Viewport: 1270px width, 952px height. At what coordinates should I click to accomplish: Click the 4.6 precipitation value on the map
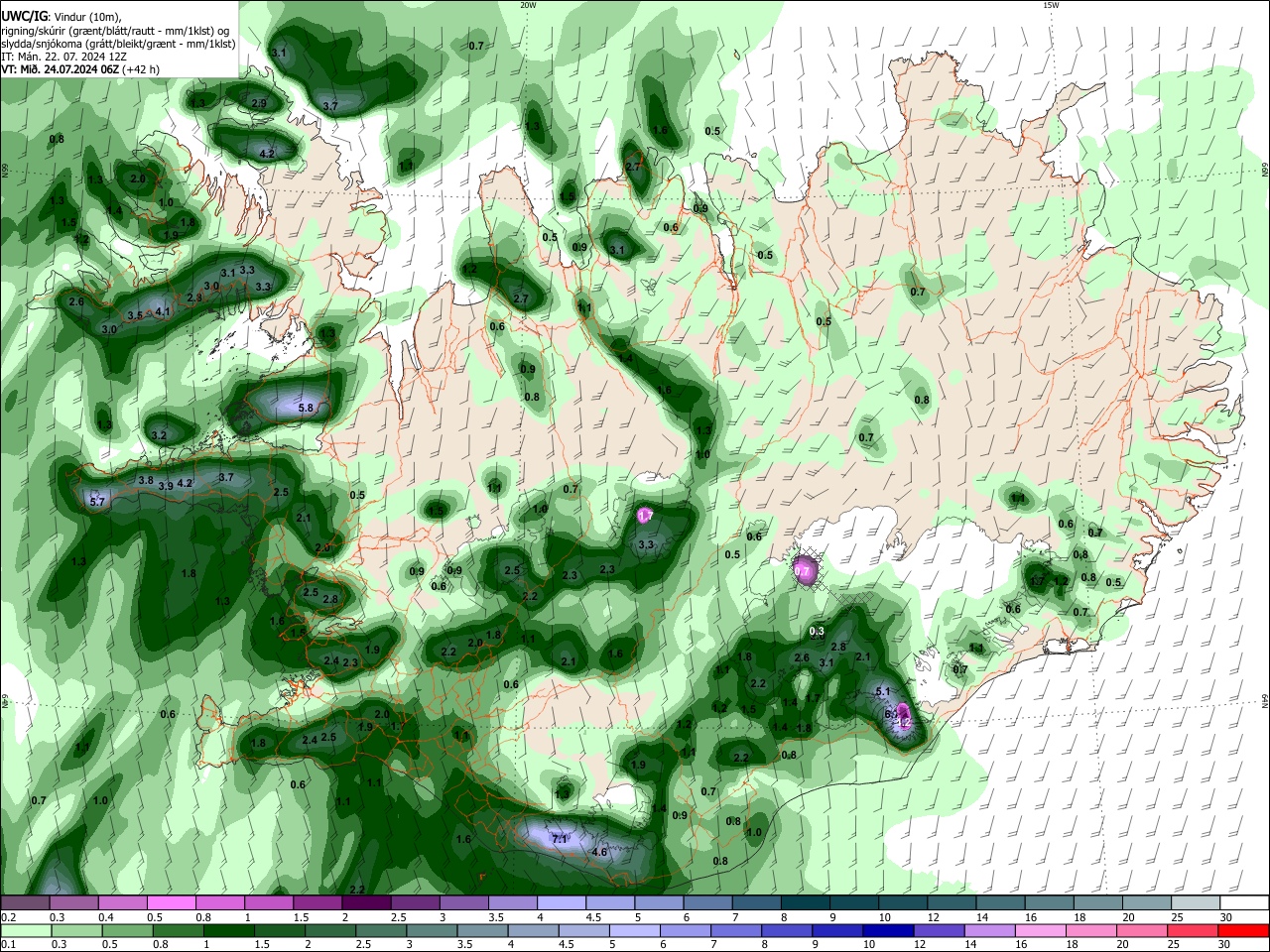599,852
